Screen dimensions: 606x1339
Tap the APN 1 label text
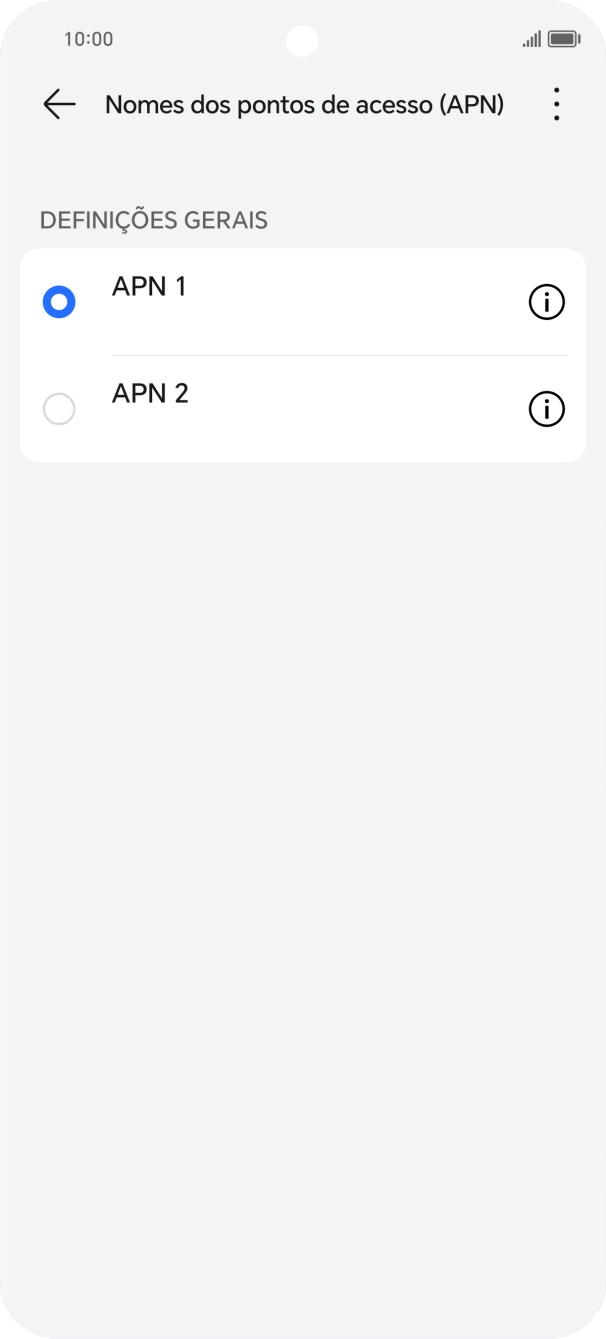[149, 287]
